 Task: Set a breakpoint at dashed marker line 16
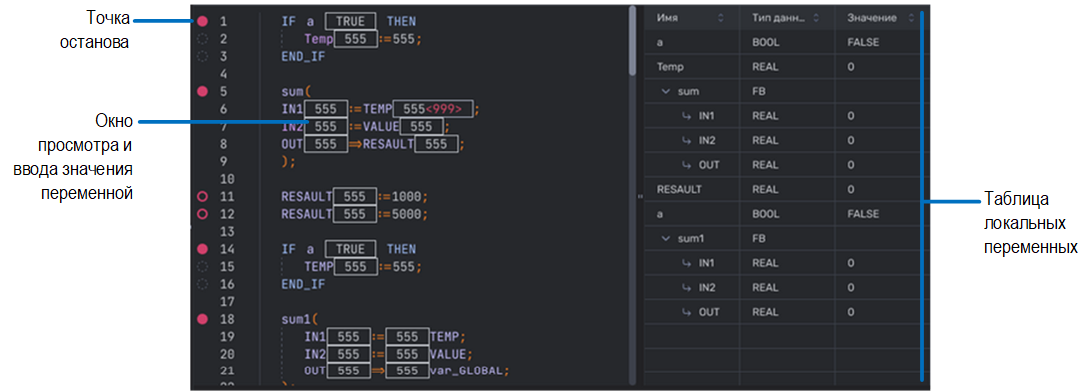[203, 284]
